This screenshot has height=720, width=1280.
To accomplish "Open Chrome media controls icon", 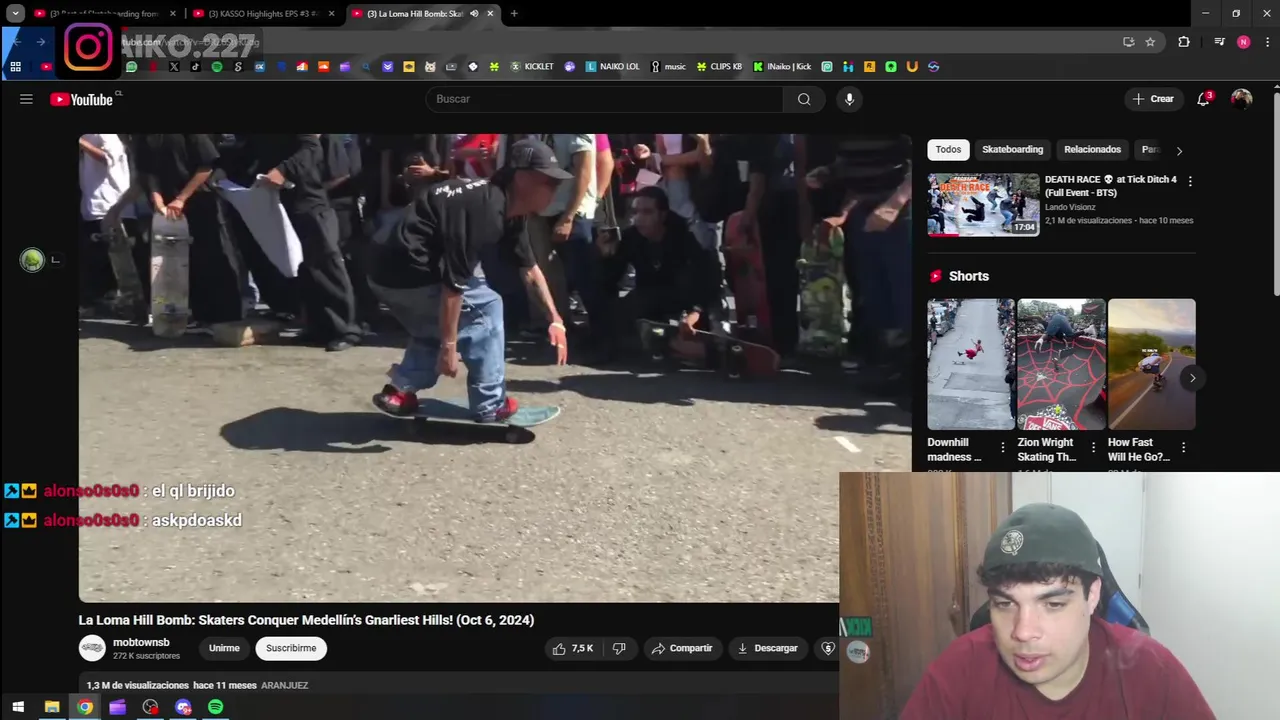I will pos(1219,42).
